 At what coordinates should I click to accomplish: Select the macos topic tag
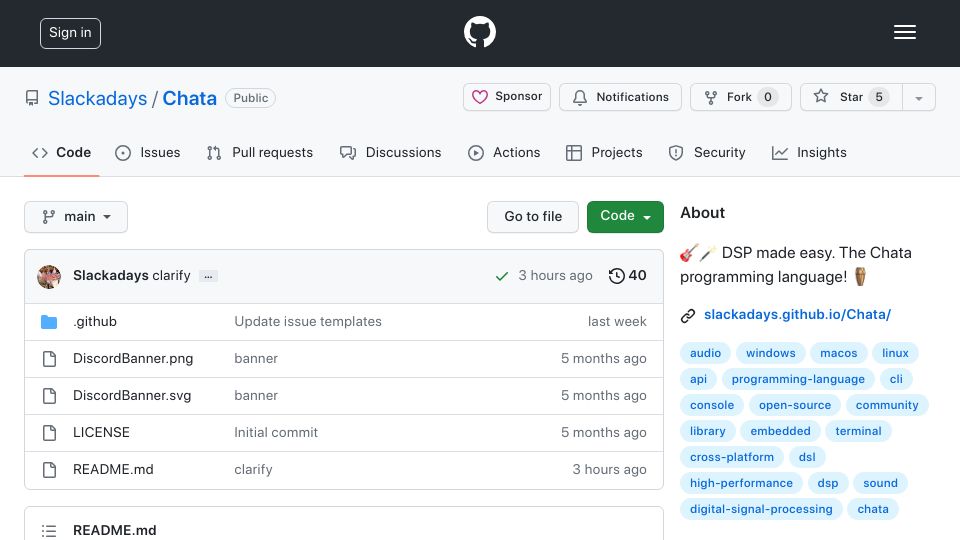(838, 353)
